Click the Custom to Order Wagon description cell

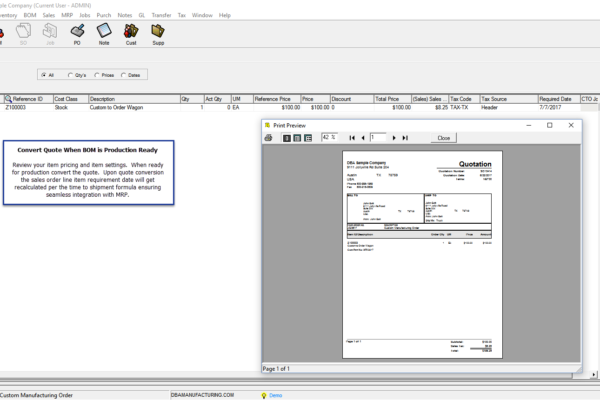[x=134, y=108]
